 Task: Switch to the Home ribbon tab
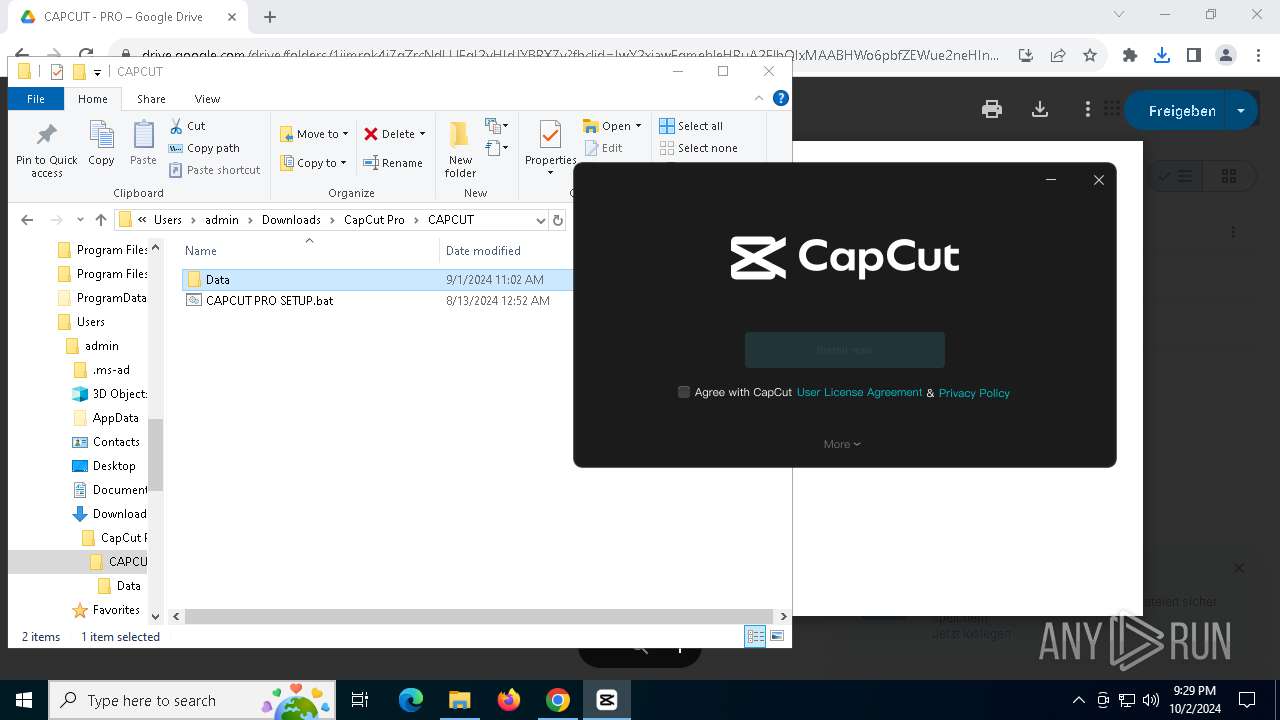click(x=93, y=99)
